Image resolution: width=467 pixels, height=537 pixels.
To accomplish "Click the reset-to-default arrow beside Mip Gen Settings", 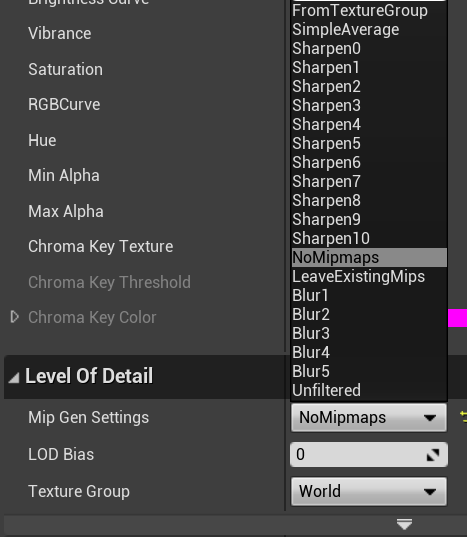I will tap(464, 417).
